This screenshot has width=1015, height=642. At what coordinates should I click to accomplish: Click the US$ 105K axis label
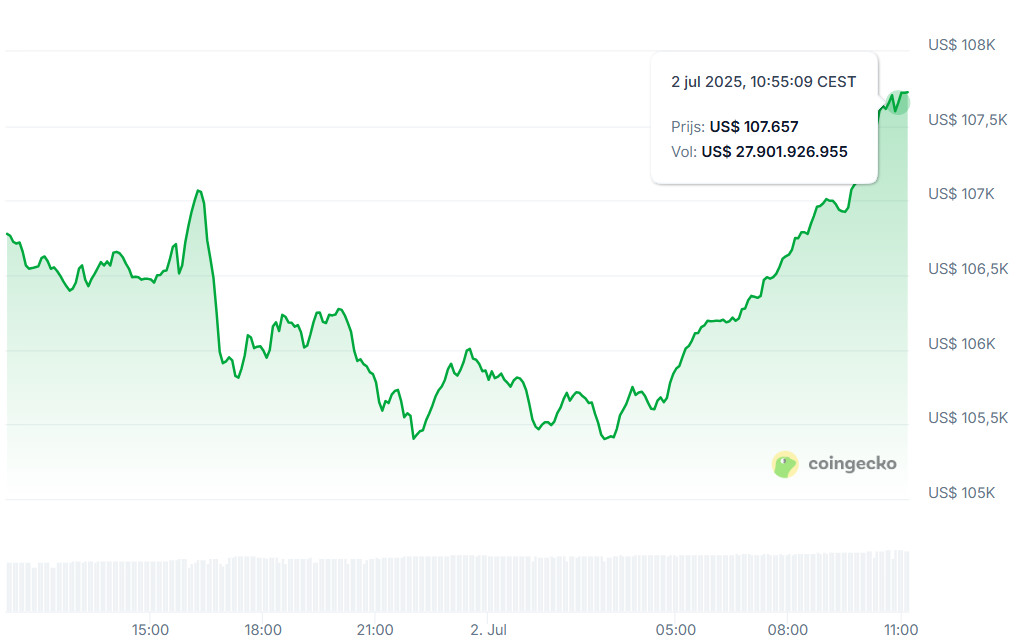point(961,493)
